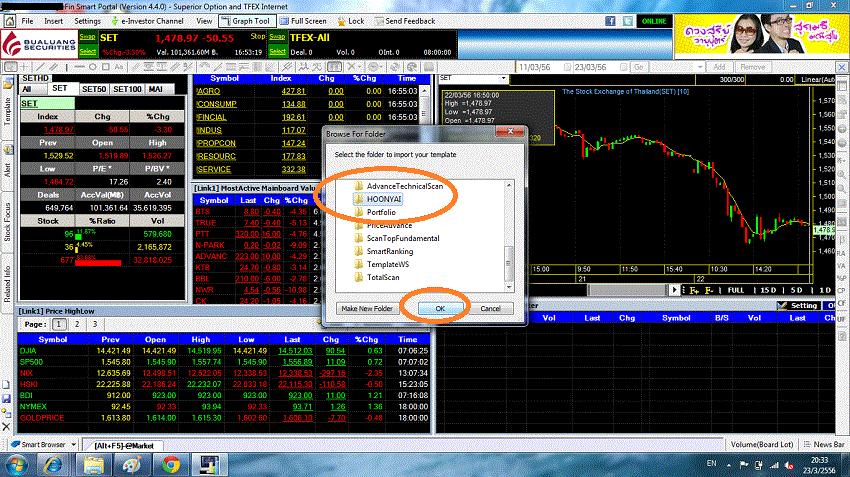Click the chart scroll right arrow

point(674,290)
